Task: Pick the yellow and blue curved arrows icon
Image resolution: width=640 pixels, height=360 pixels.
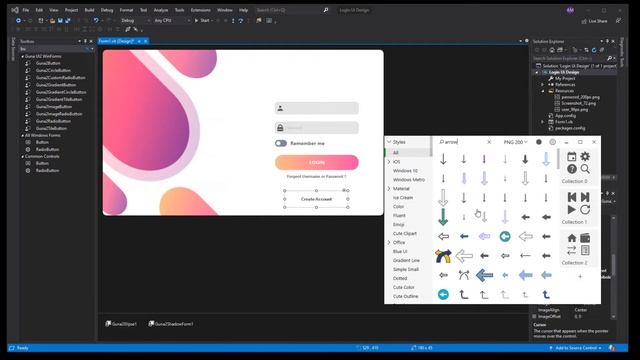Action: tap(443, 256)
